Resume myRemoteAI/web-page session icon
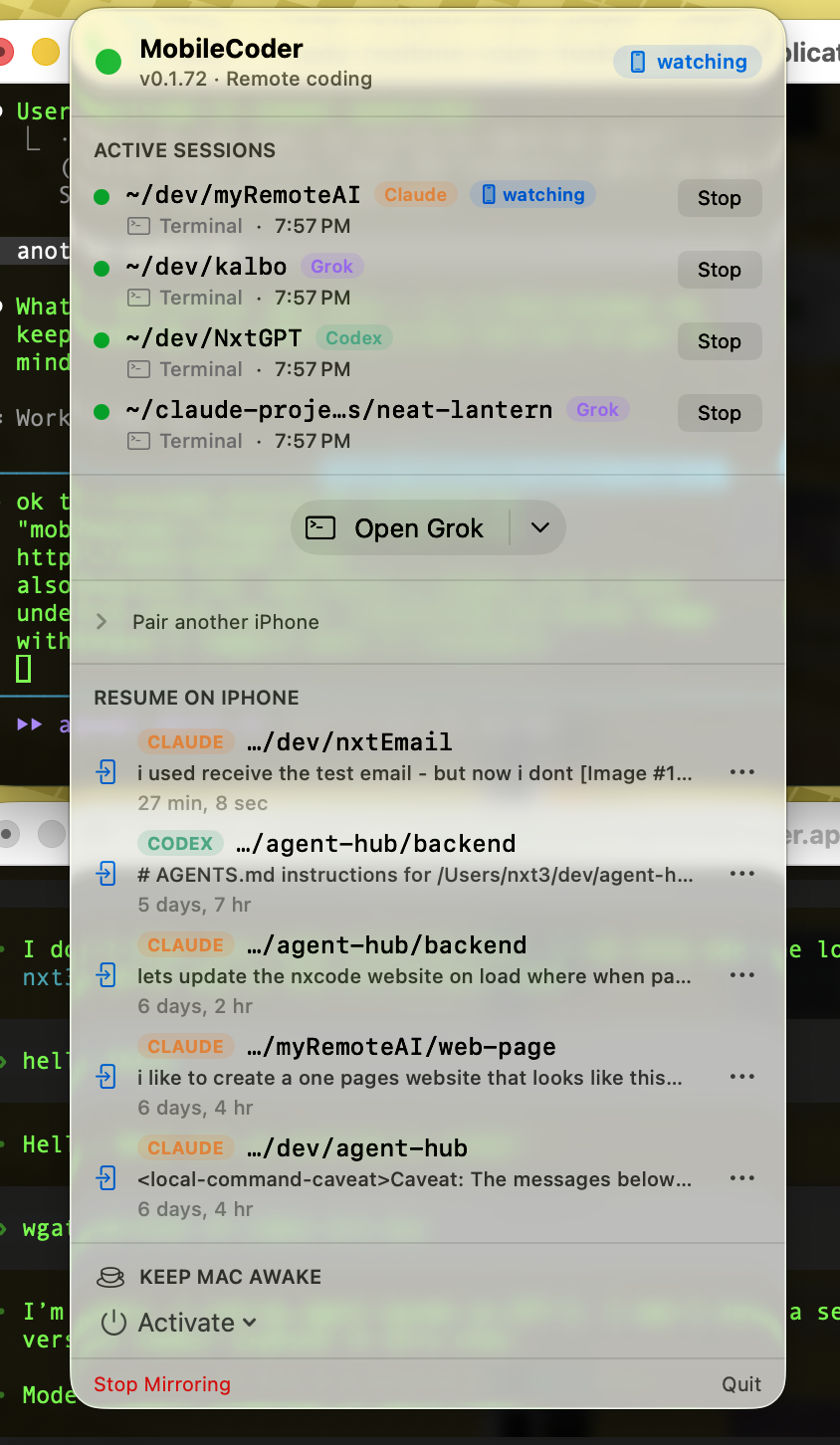Image resolution: width=840 pixels, height=1445 pixels. coord(106,1077)
